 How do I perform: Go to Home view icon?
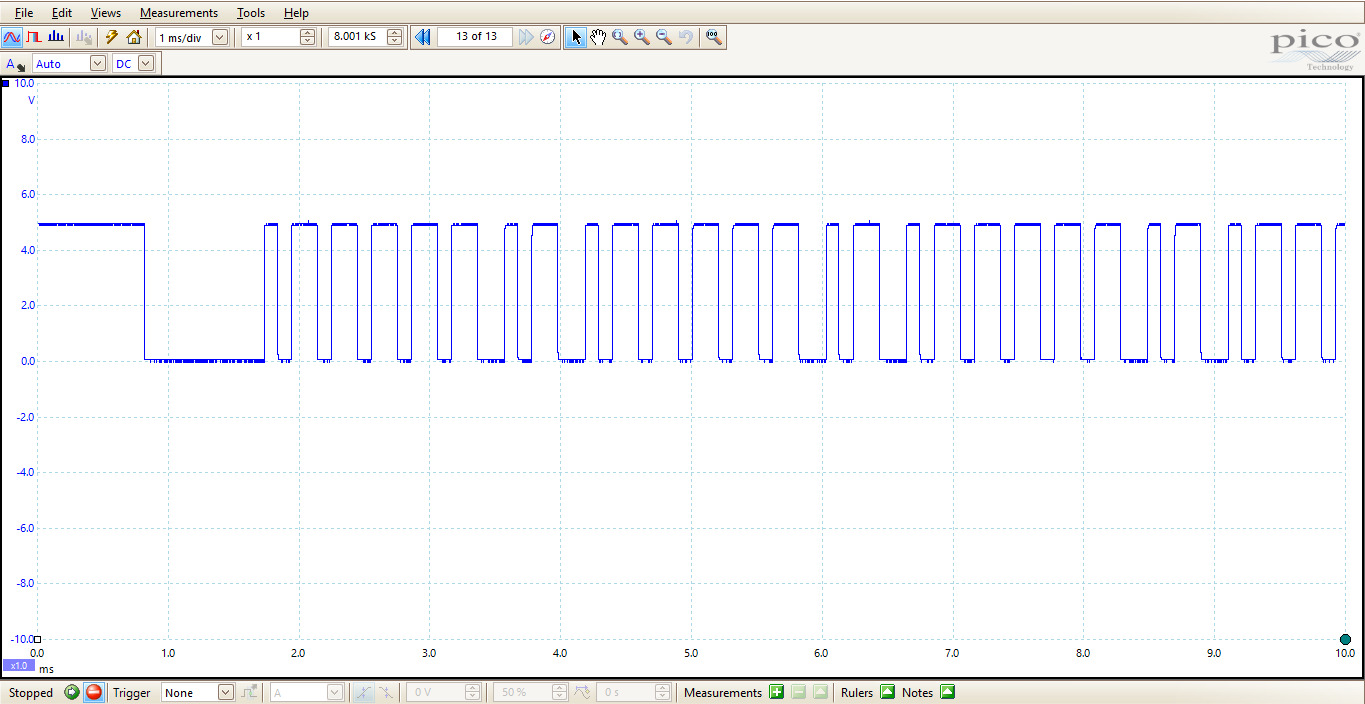[x=134, y=37]
